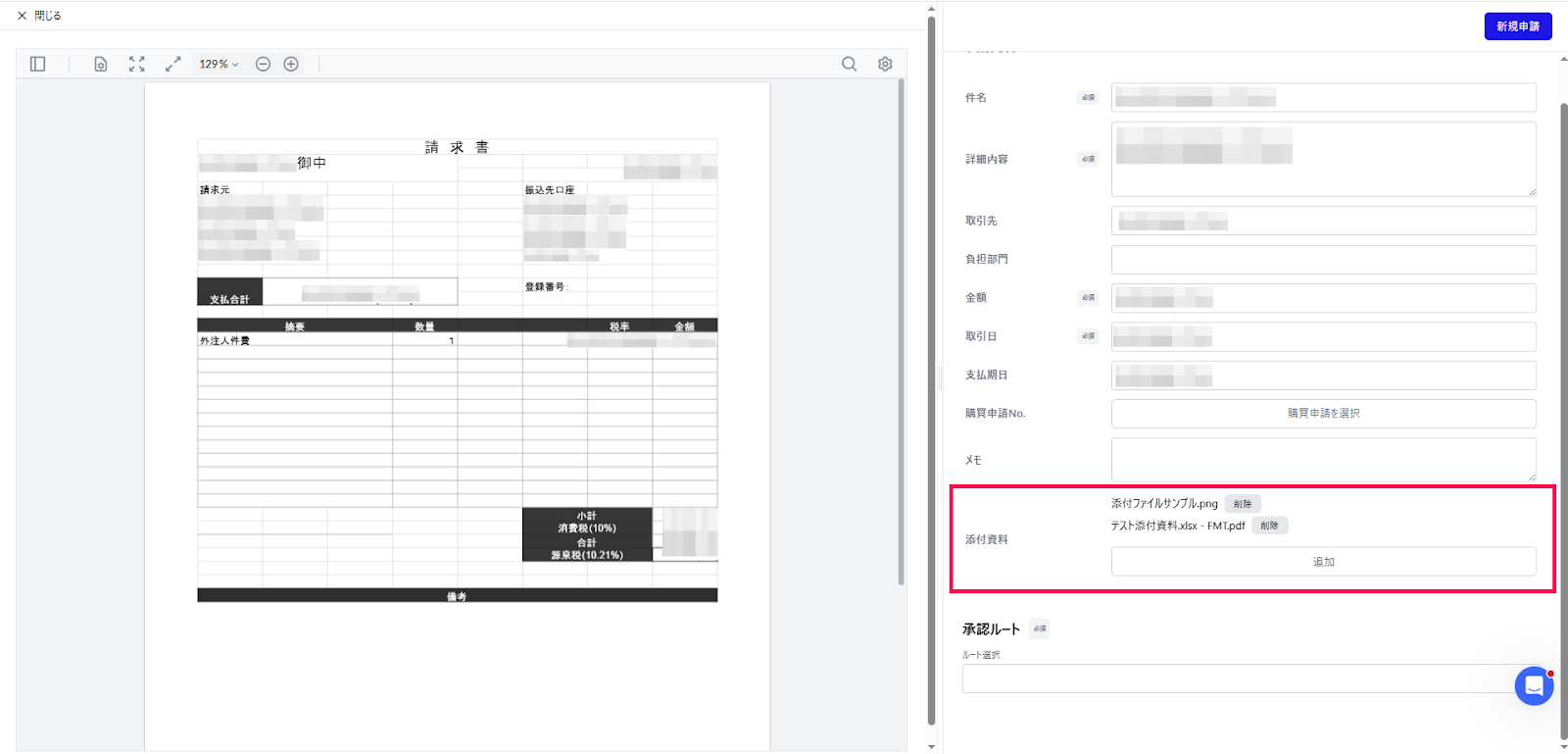Image resolution: width=1568 pixels, height=754 pixels.
Task: Set the 支払期日 date field
Action: coord(1323,376)
